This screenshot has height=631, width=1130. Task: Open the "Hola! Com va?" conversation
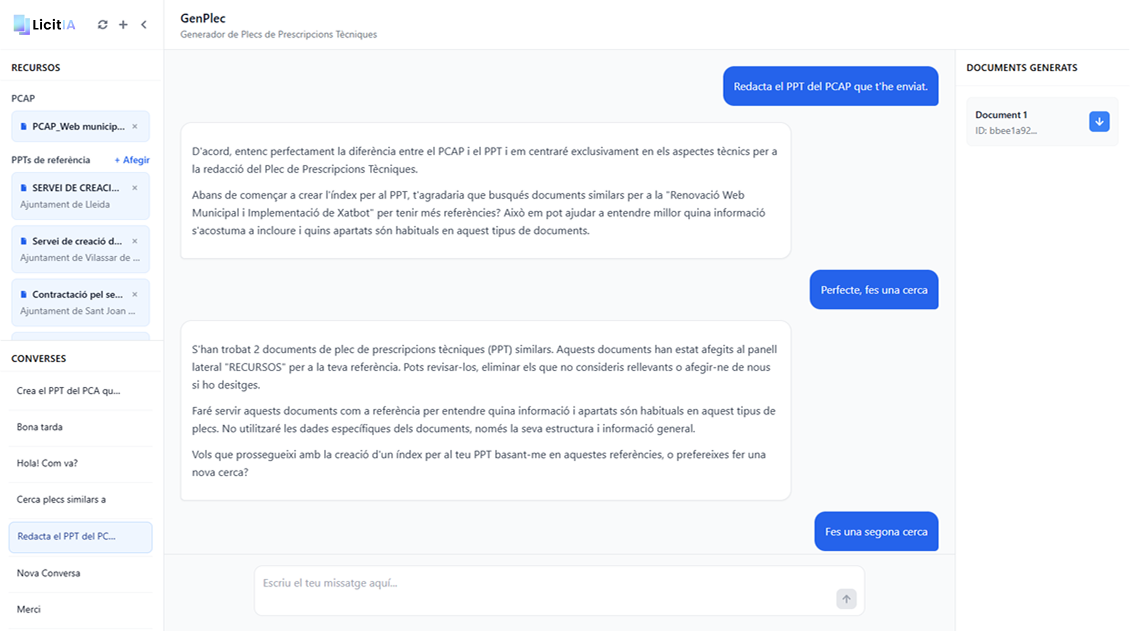click(x=47, y=463)
